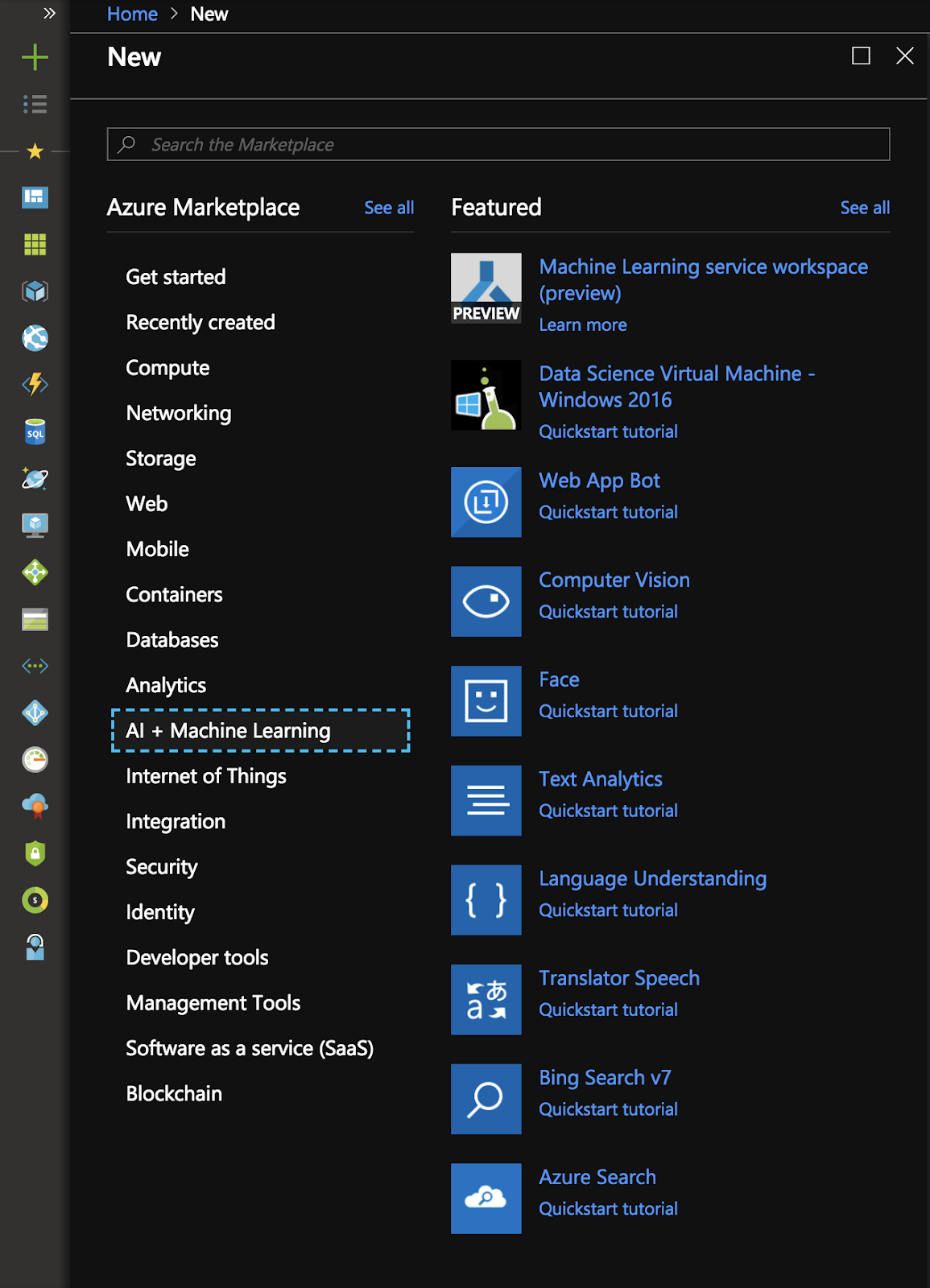Open the Virtual networks icon
Image resolution: width=930 pixels, height=1288 pixels.
35,666
